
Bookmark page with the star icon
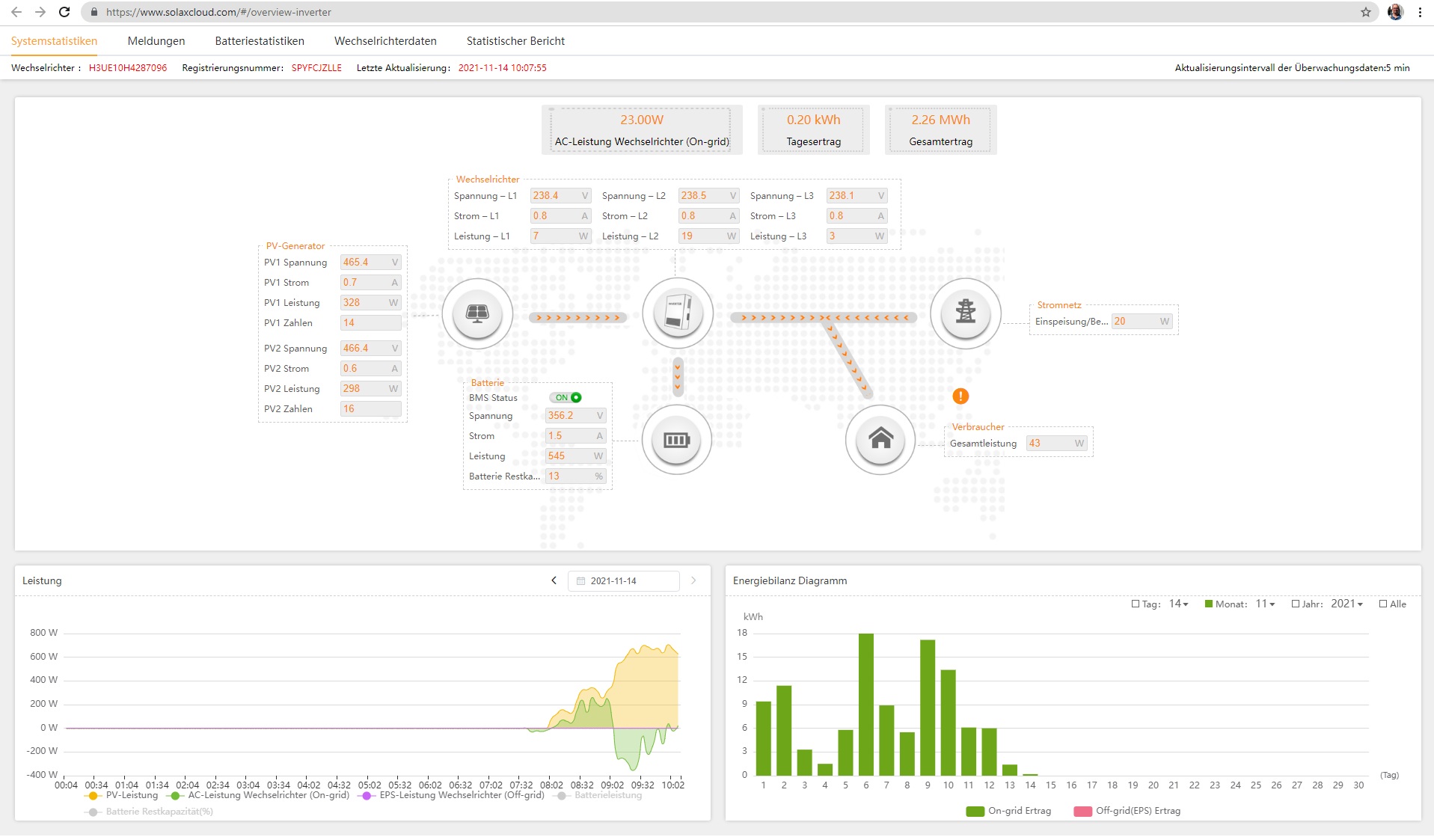click(x=1365, y=12)
